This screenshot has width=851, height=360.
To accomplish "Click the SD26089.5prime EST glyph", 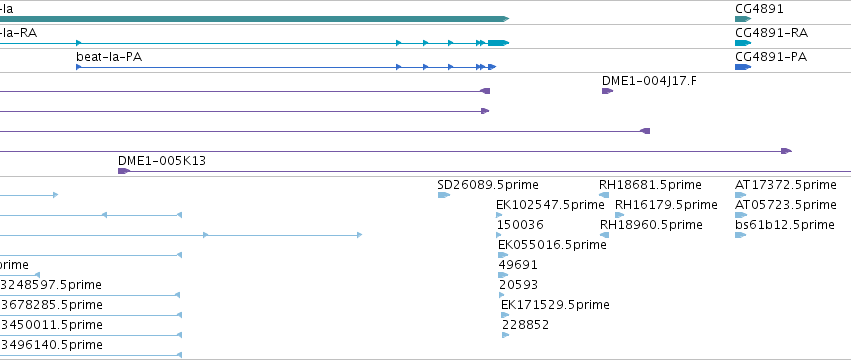I will point(444,195).
